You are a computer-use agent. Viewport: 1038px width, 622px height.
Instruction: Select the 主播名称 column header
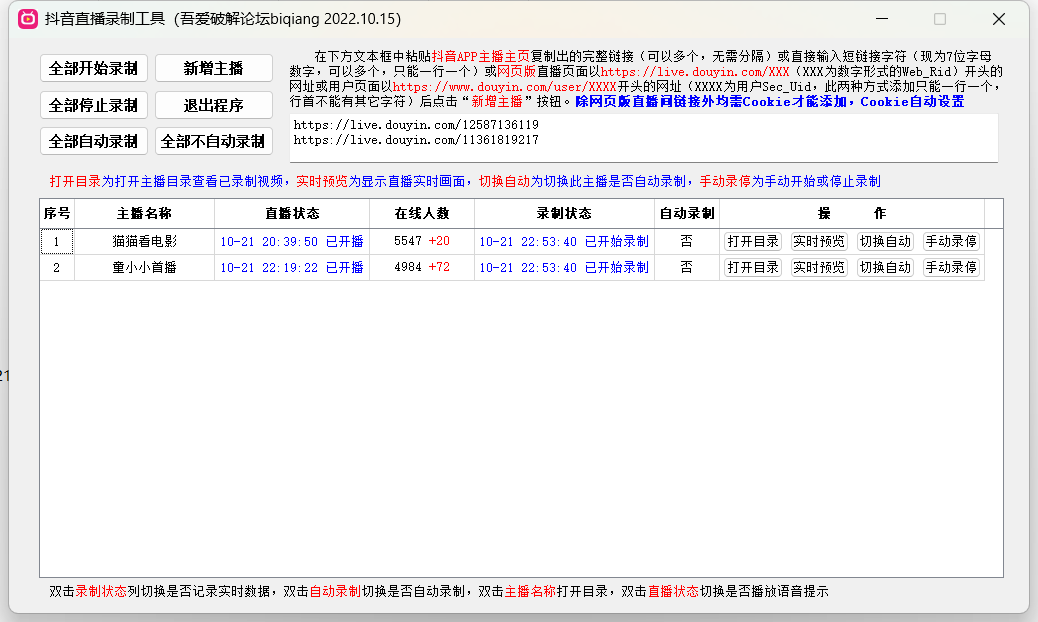coord(144,213)
